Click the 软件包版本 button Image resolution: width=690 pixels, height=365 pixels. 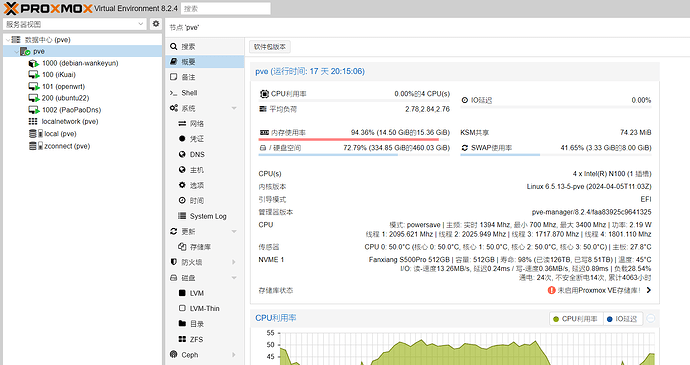(270, 47)
